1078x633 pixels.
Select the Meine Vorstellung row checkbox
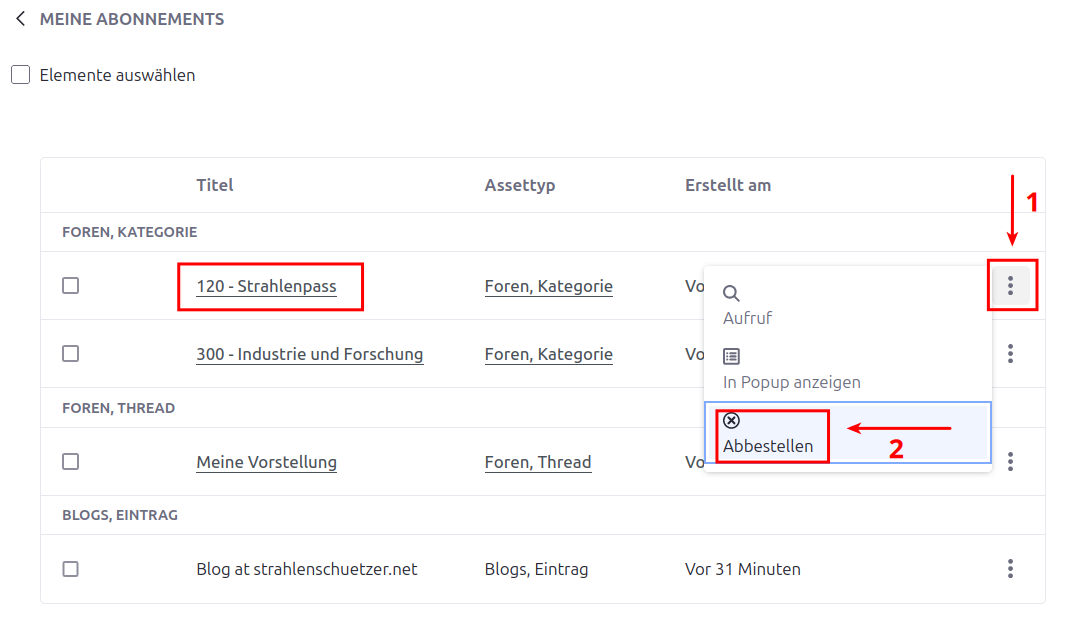pyautogui.click(x=70, y=461)
